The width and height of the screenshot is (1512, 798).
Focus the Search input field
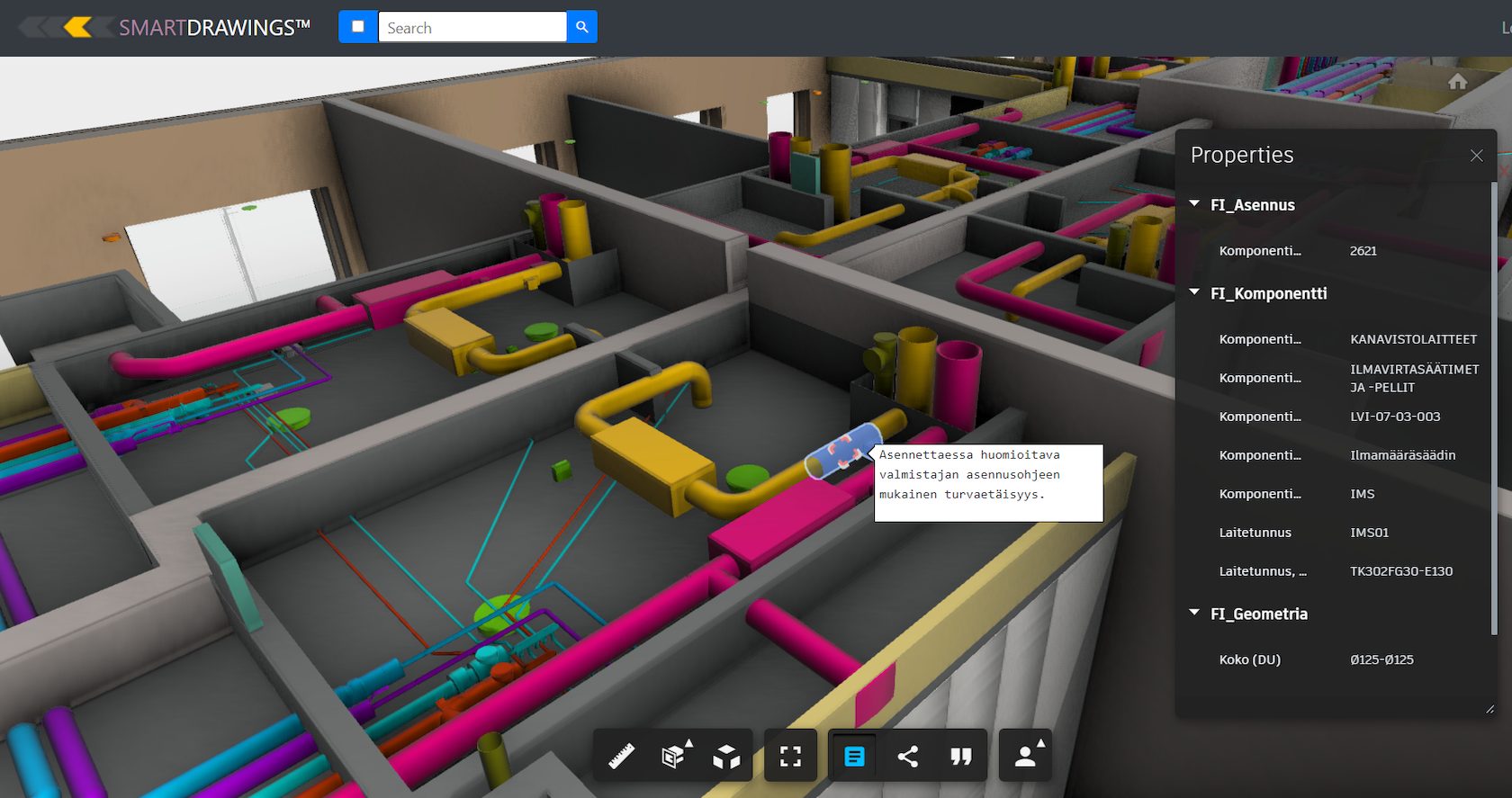[472, 27]
